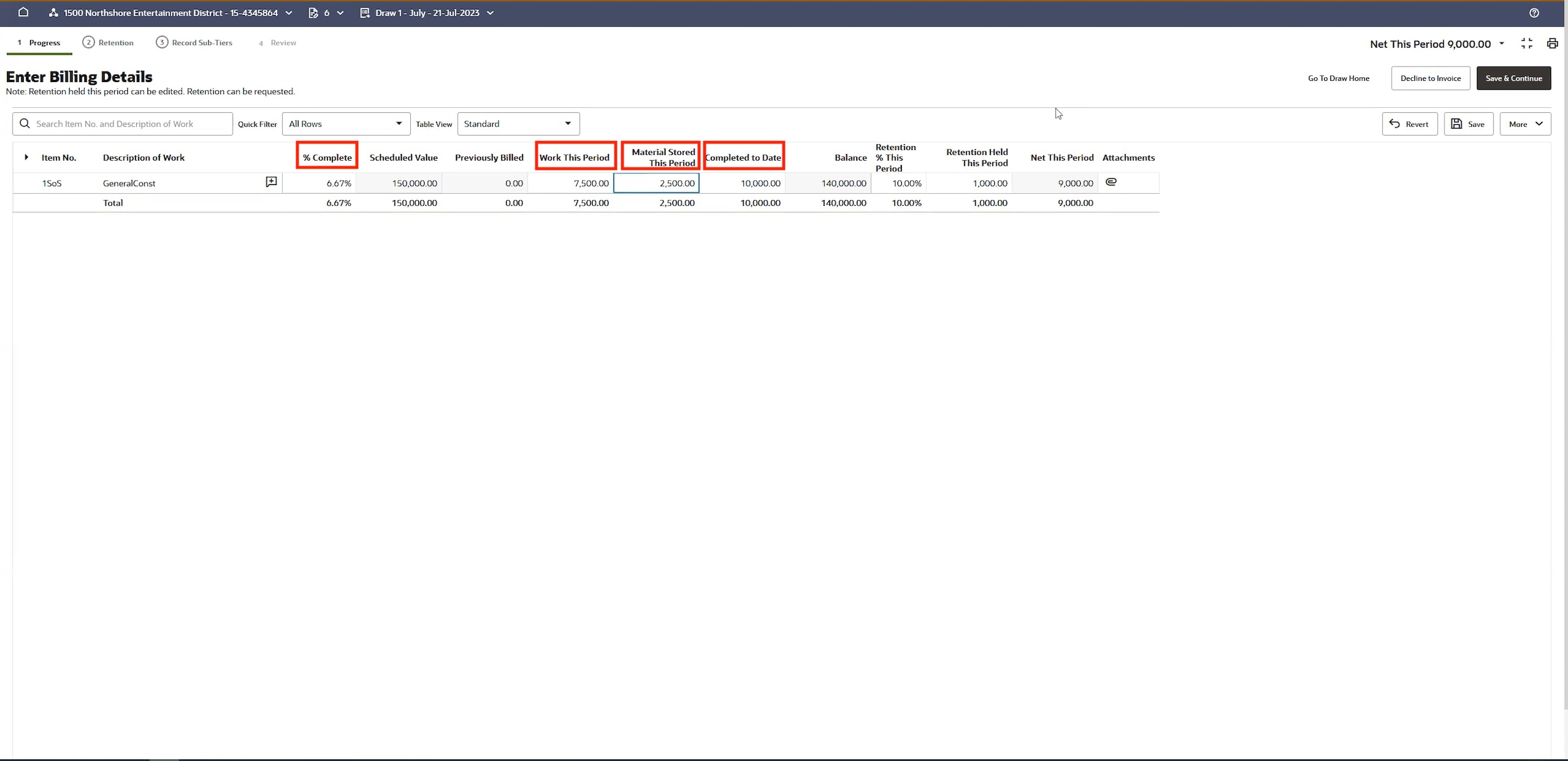Click the add comment icon on GeneralConst
This screenshot has height=761, width=1568.
click(x=271, y=182)
